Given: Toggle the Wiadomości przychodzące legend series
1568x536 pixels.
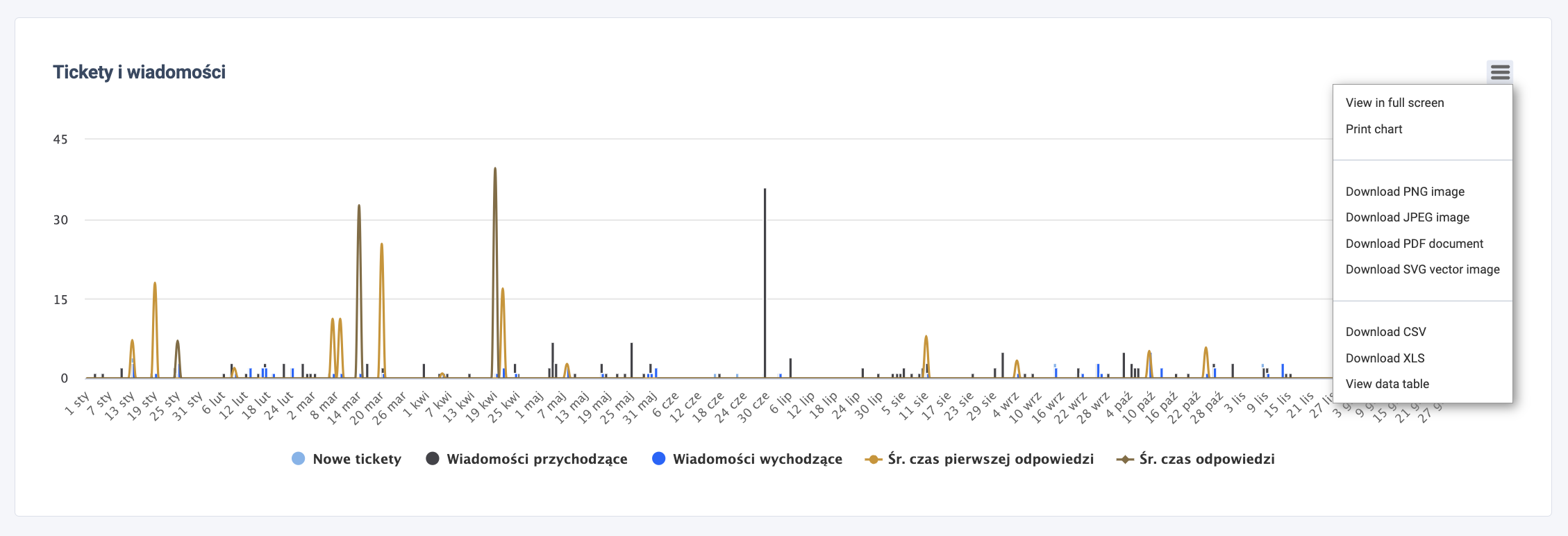Looking at the screenshot, I should tap(537, 459).
